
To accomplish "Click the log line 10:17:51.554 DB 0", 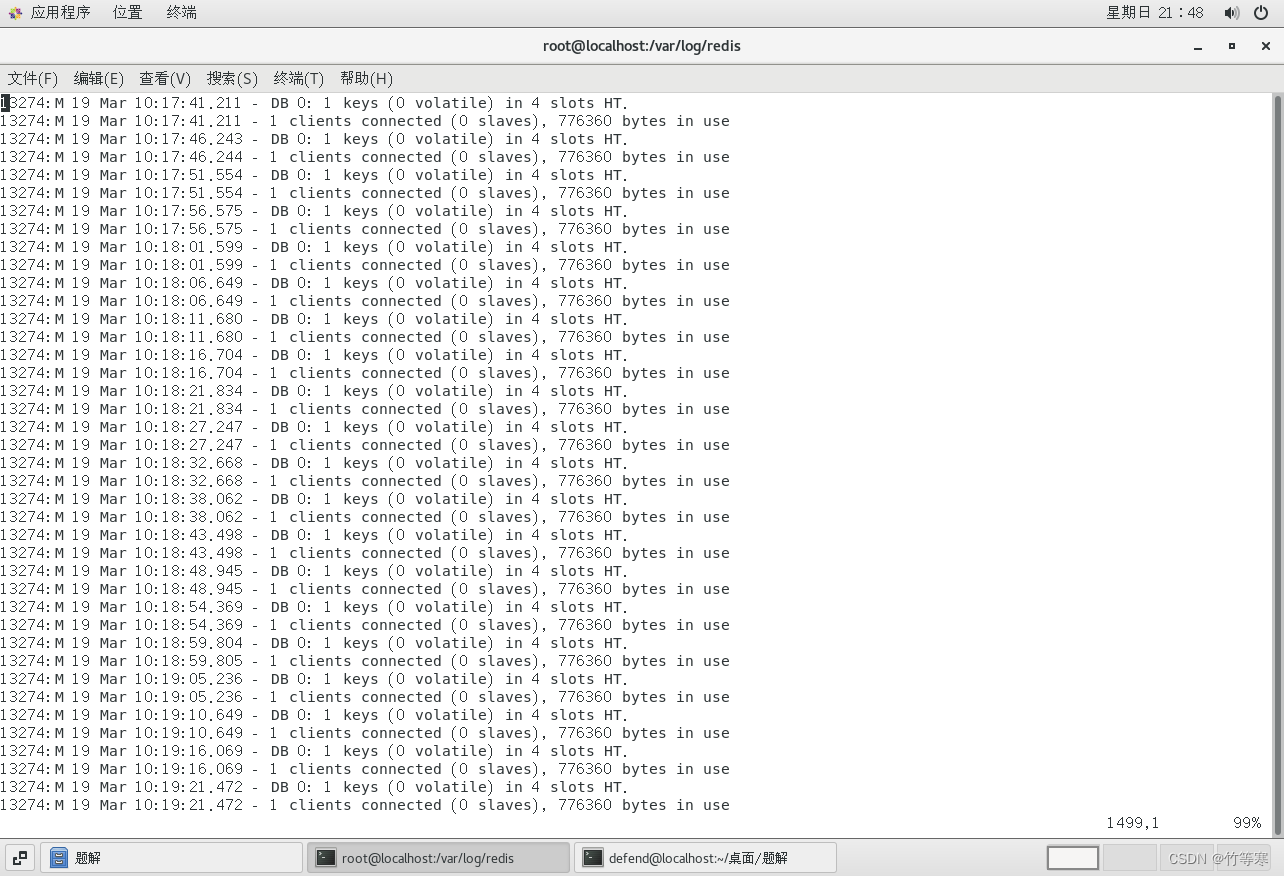I will click(315, 175).
